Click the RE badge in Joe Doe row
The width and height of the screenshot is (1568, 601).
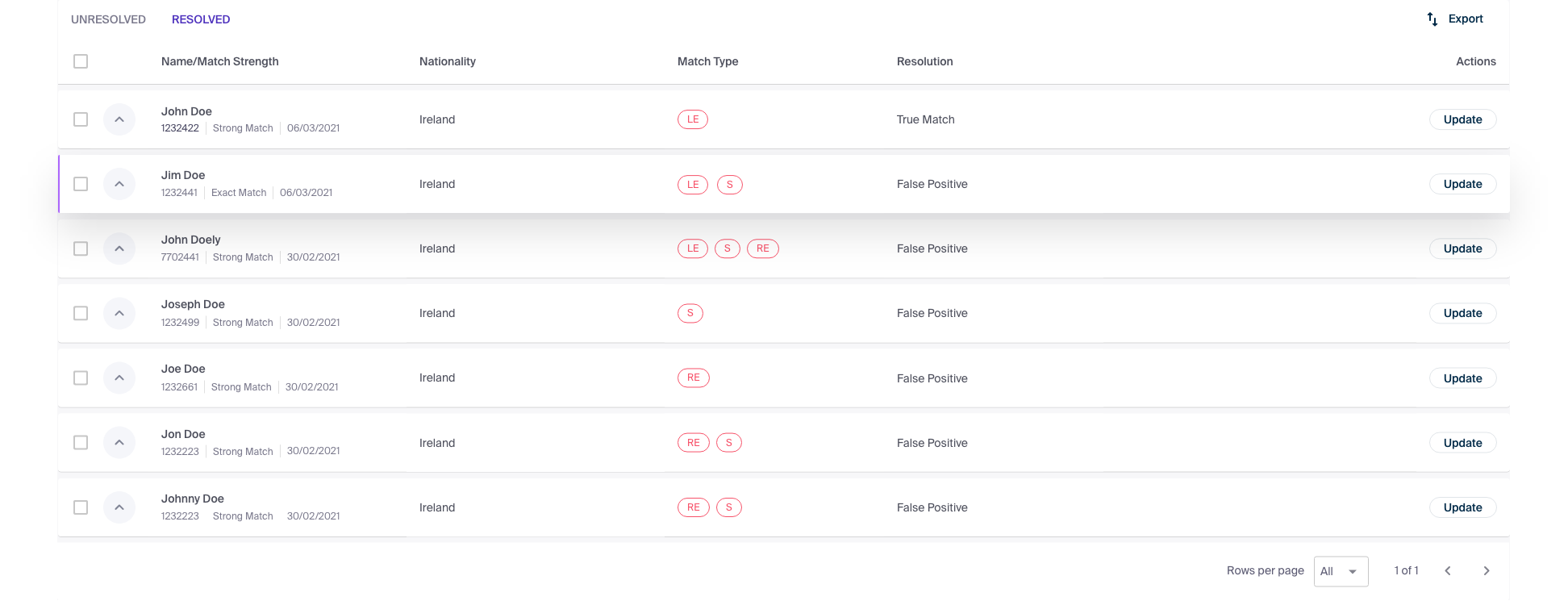coord(694,378)
